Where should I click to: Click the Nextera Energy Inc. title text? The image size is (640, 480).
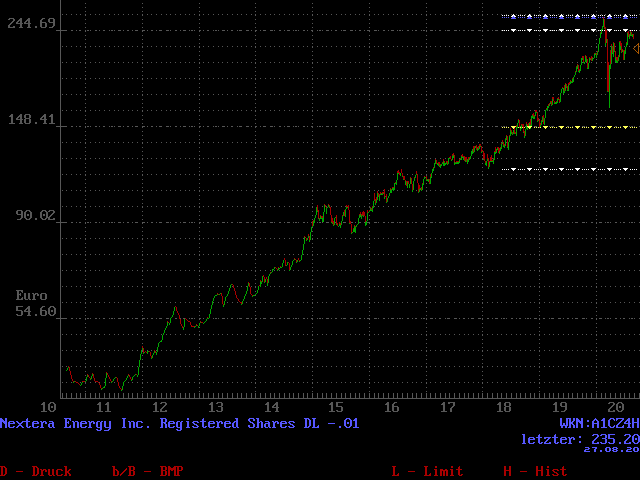coord(179,424)
